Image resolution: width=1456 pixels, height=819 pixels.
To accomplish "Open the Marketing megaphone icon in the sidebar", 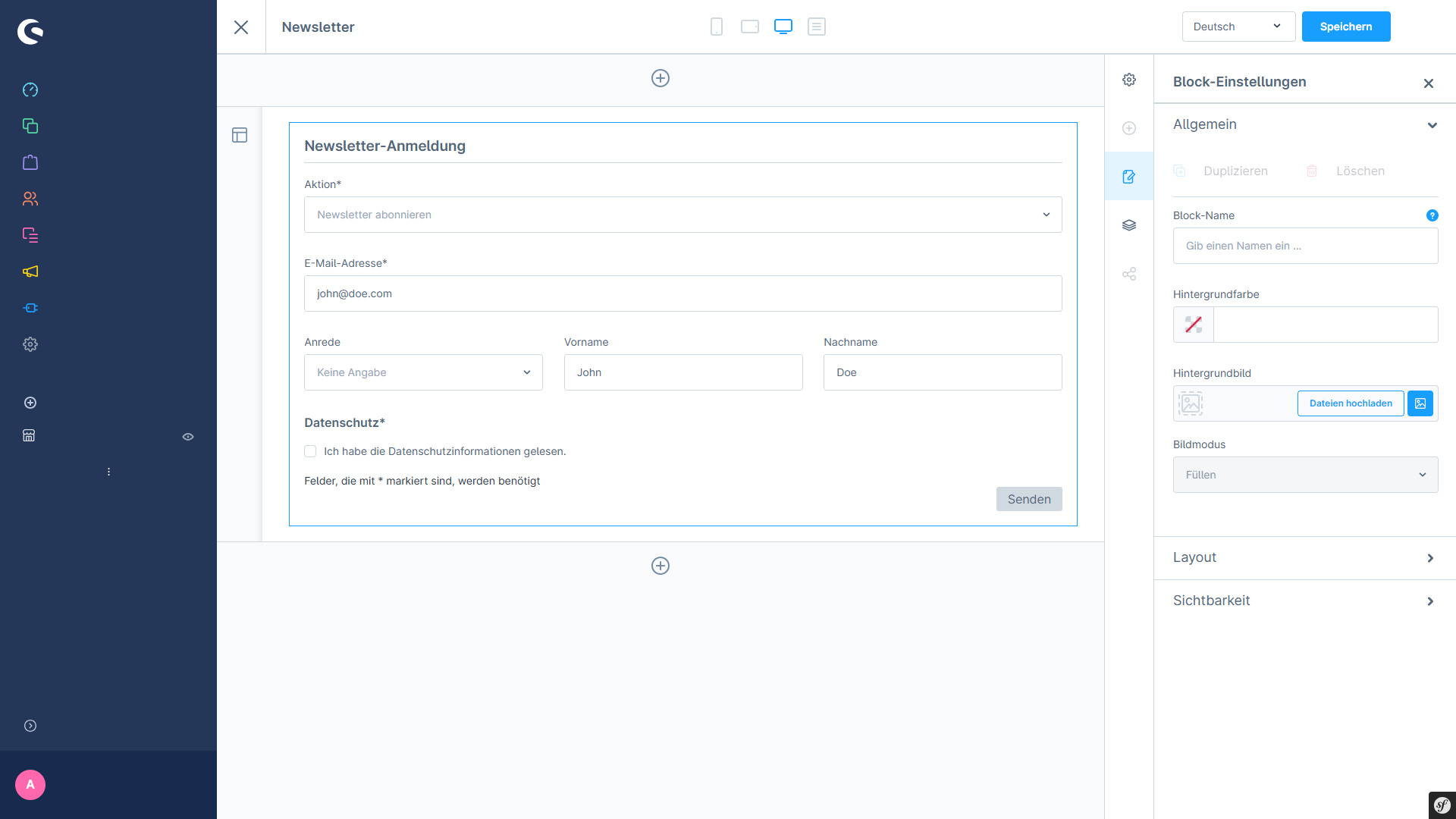I will coord(30,271).
